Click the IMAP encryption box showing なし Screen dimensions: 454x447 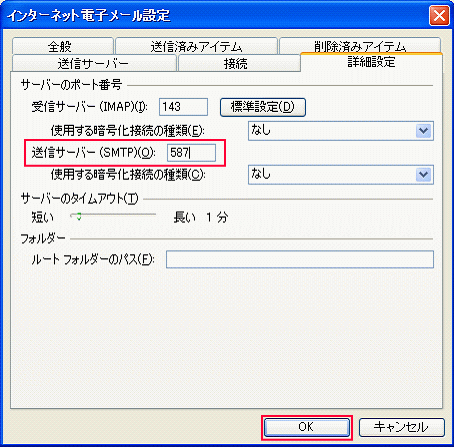click(341, 131)
